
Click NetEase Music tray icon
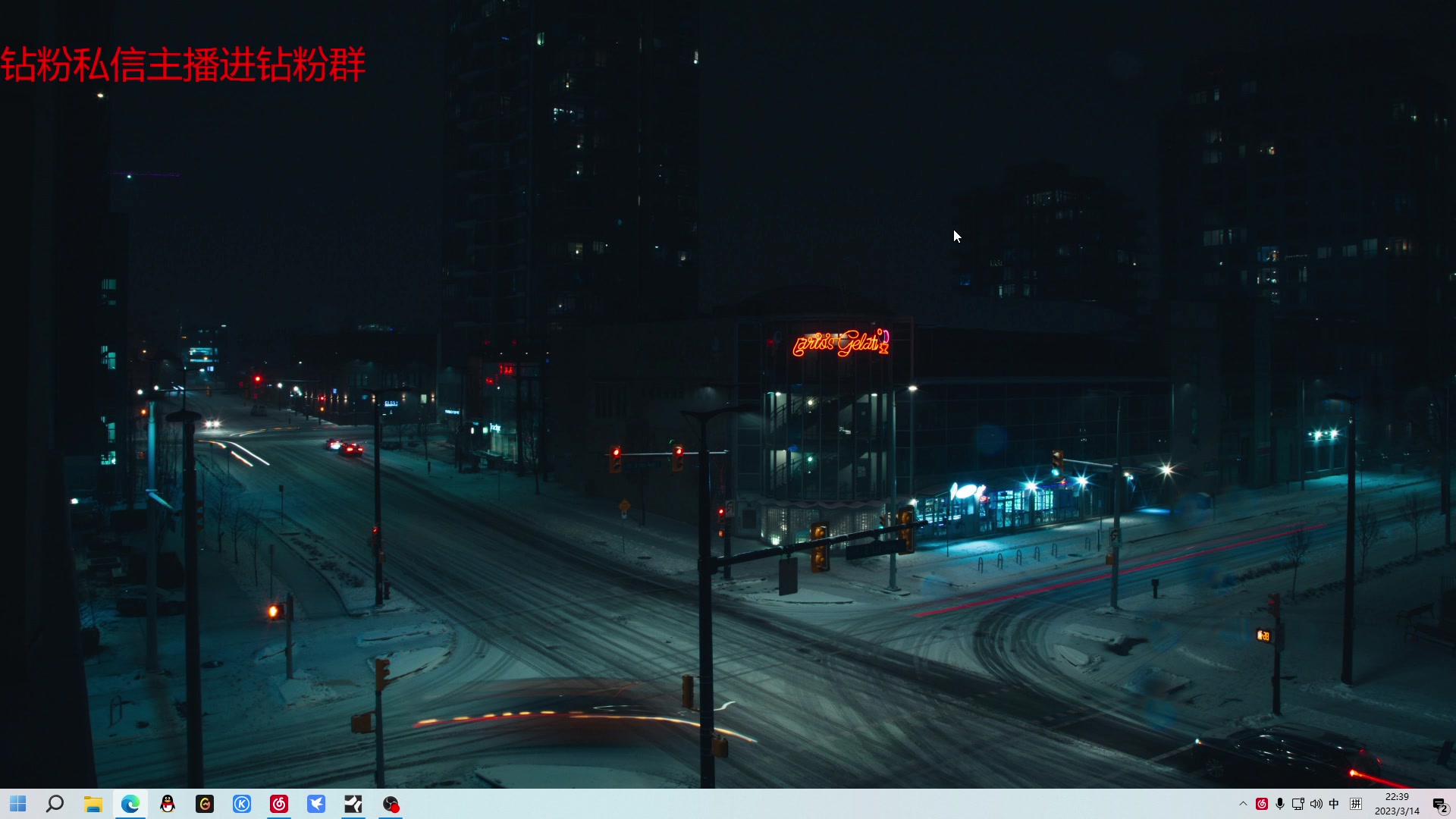[1262, 804]
